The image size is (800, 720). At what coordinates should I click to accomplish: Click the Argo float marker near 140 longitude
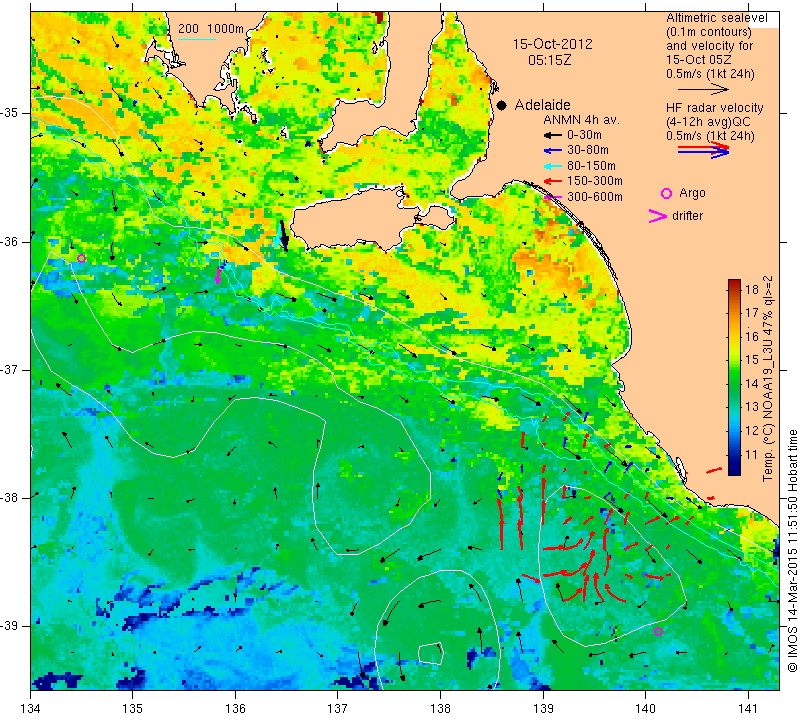(658, 631)
